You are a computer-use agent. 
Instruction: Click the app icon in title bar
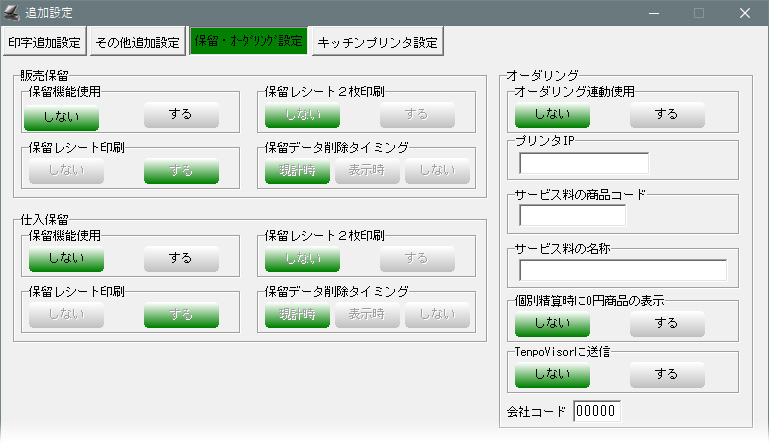14,13
